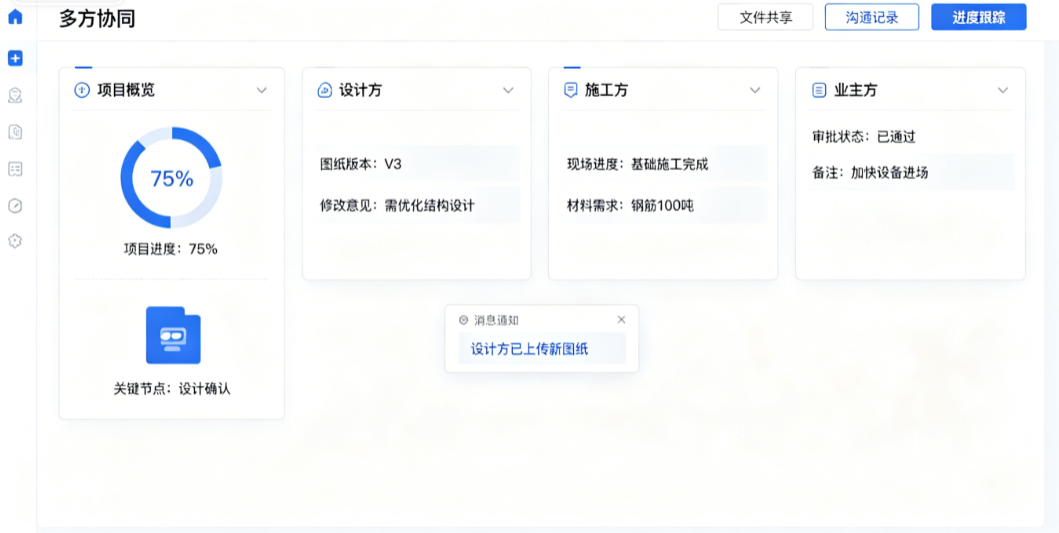Select the 材料需求：钢筋100吨 row
Image resolution: width=1059 pixels, height=533 pixels.
point(664,205)
